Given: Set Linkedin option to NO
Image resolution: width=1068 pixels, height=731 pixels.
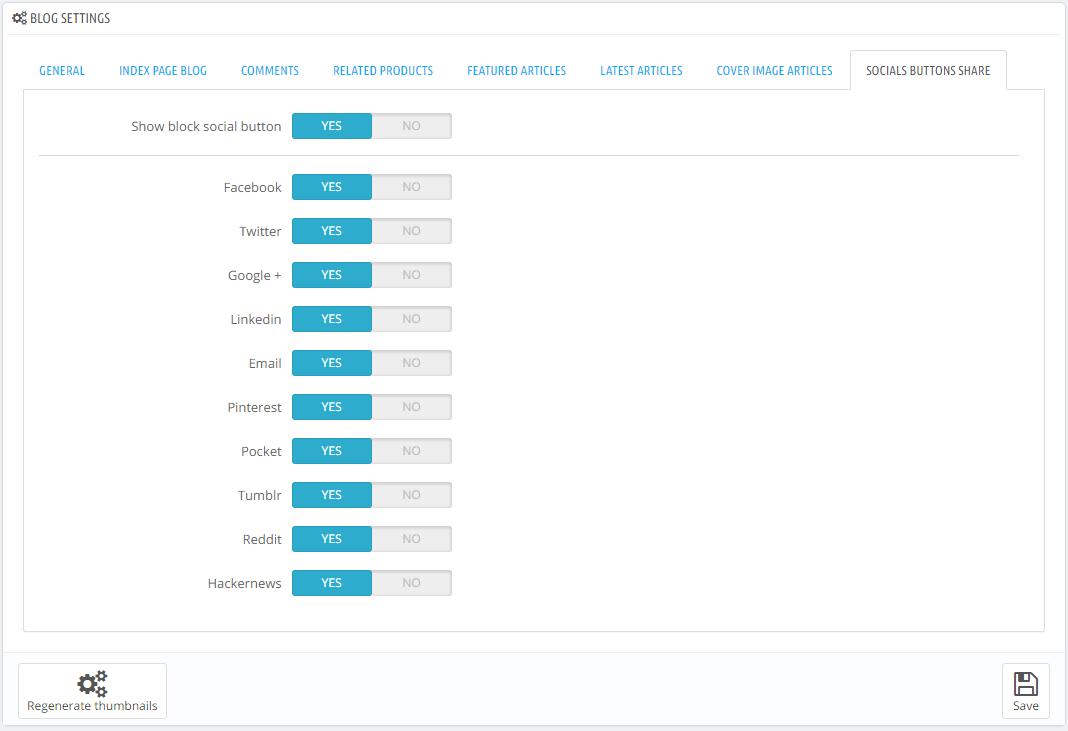Looking at the screenshot, I should pos(411,319).
